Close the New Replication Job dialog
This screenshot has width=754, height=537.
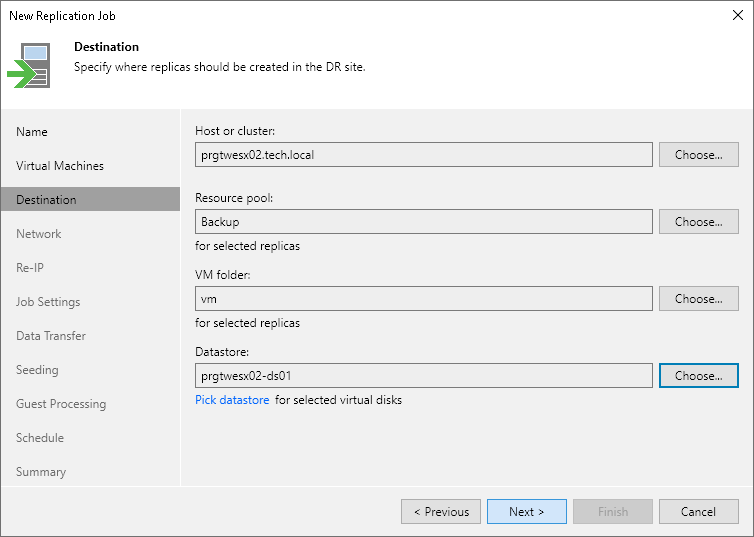[x=738, y=15]
